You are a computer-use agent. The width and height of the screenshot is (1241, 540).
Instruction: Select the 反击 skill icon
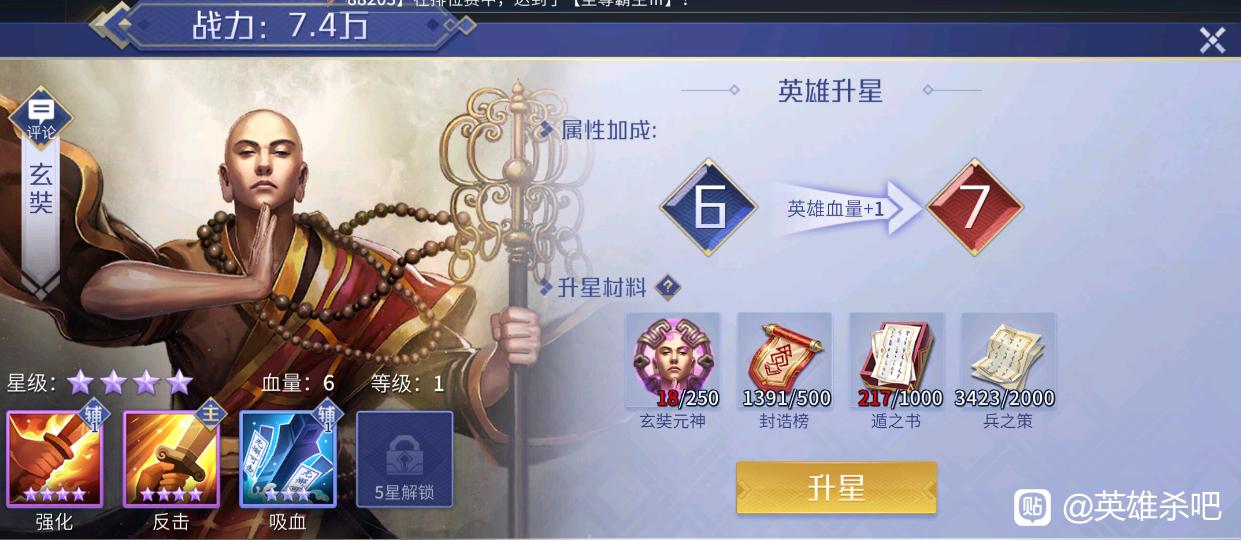pyautogui.click(x=171, y=459)
